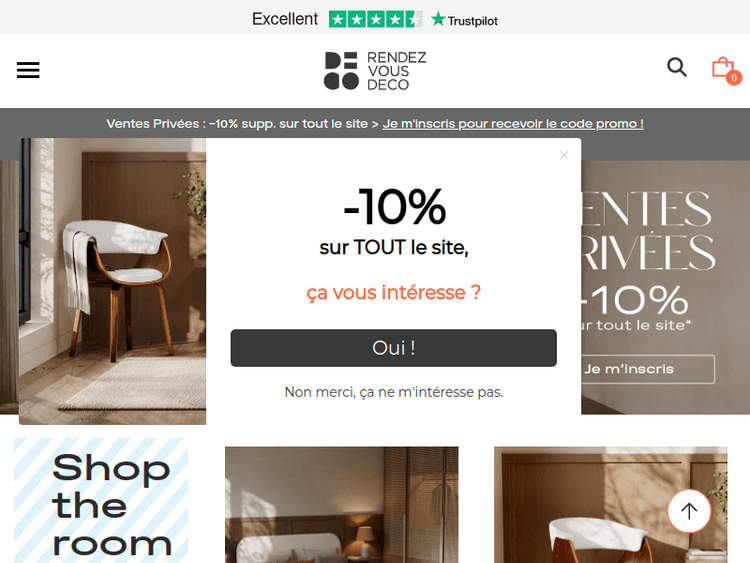Click the Ventes Privées hero banner text
The image size is (750, 563).
click(x=648, y=230)
